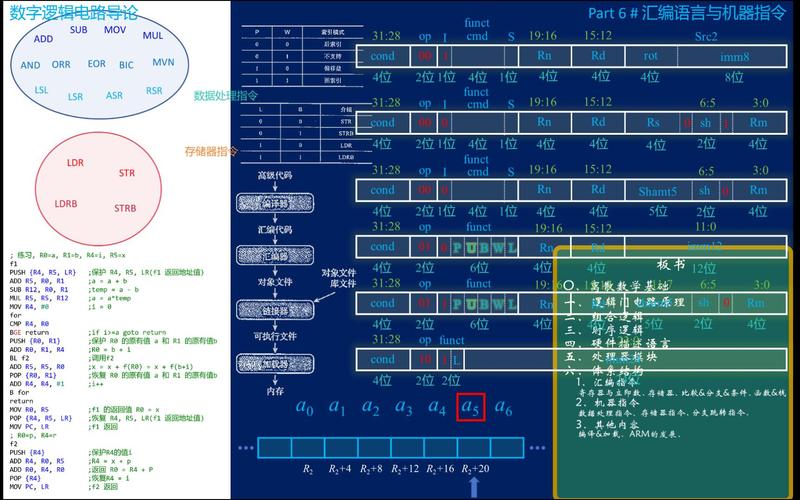This screenshot has width=800, height=500.
Task: Click the 加载器 box in flowchart
Action: (x=275, y=364)
